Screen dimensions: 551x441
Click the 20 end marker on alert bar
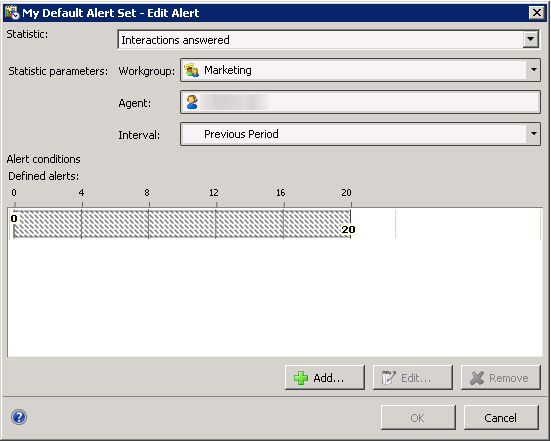tap(348, 229)
